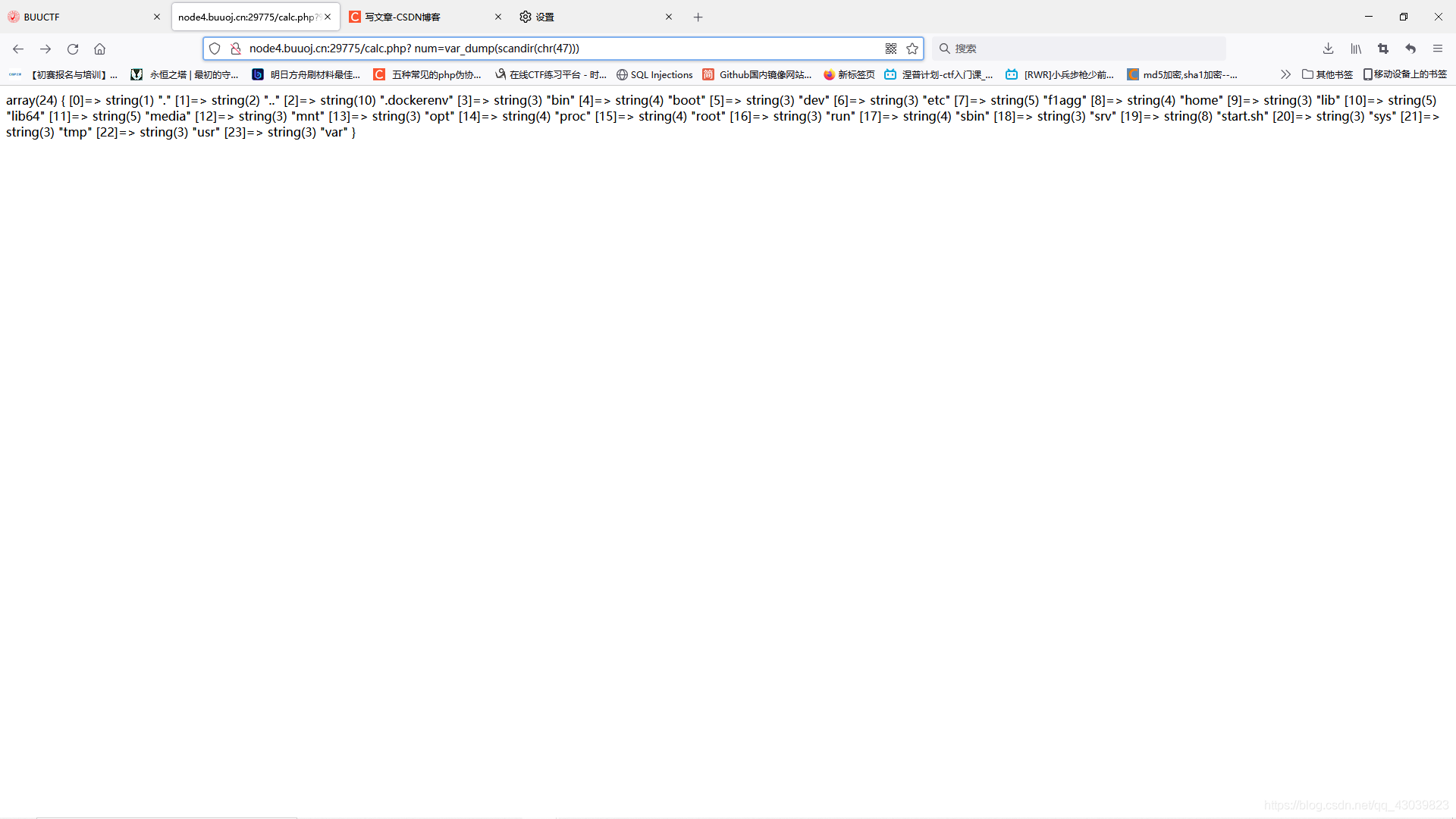Open a new tab with plus button
Viewport: 1456px width, 819px height.
coord(698,17)
